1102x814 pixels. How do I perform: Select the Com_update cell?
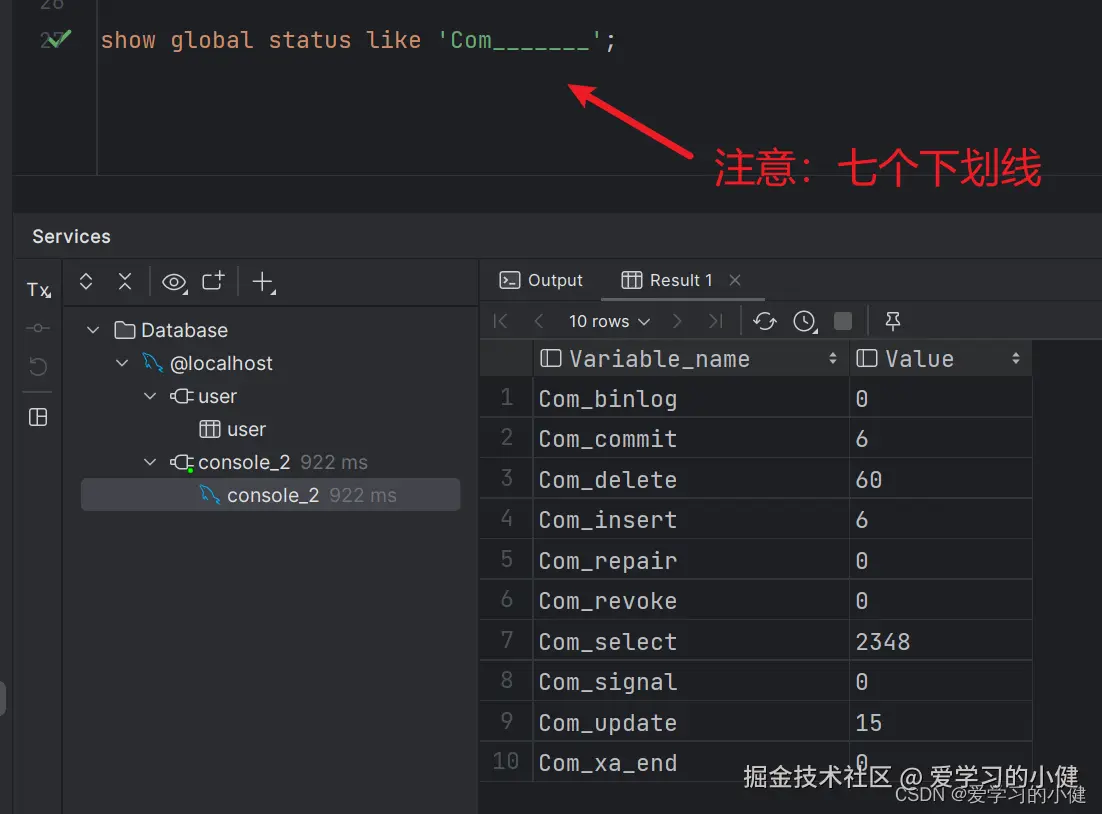click(691, 722)
